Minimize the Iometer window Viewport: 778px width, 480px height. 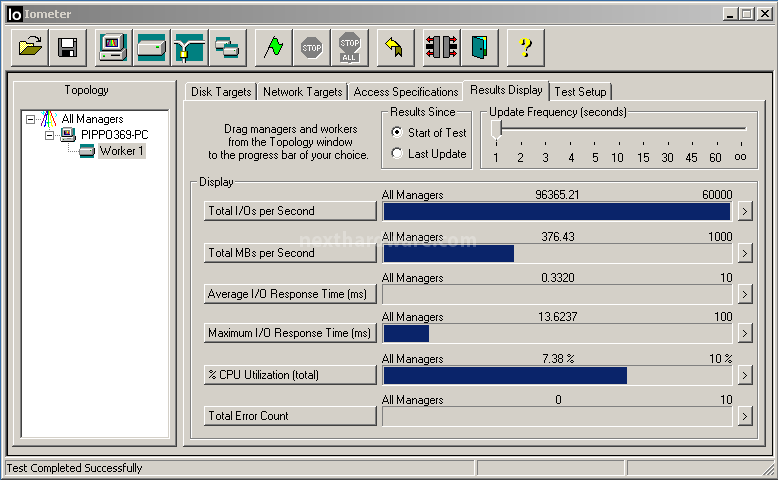click(729, 14)
